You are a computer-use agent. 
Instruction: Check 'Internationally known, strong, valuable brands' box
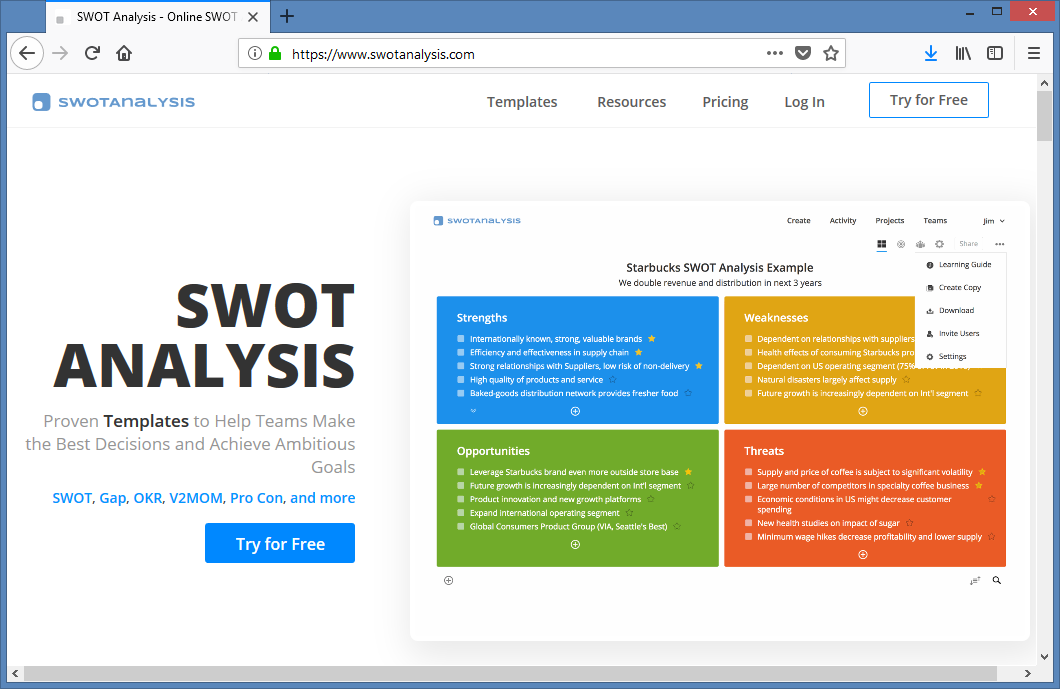click(460, 339)
